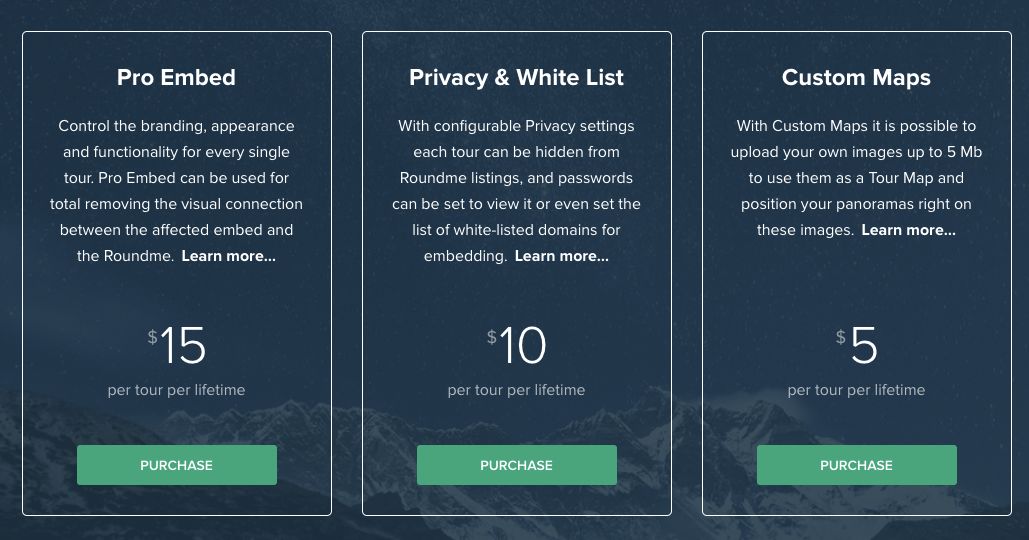Screen dimensions: 1029x540
Task: Select the Pro Embed heading
Action: [x=177, y=77]
